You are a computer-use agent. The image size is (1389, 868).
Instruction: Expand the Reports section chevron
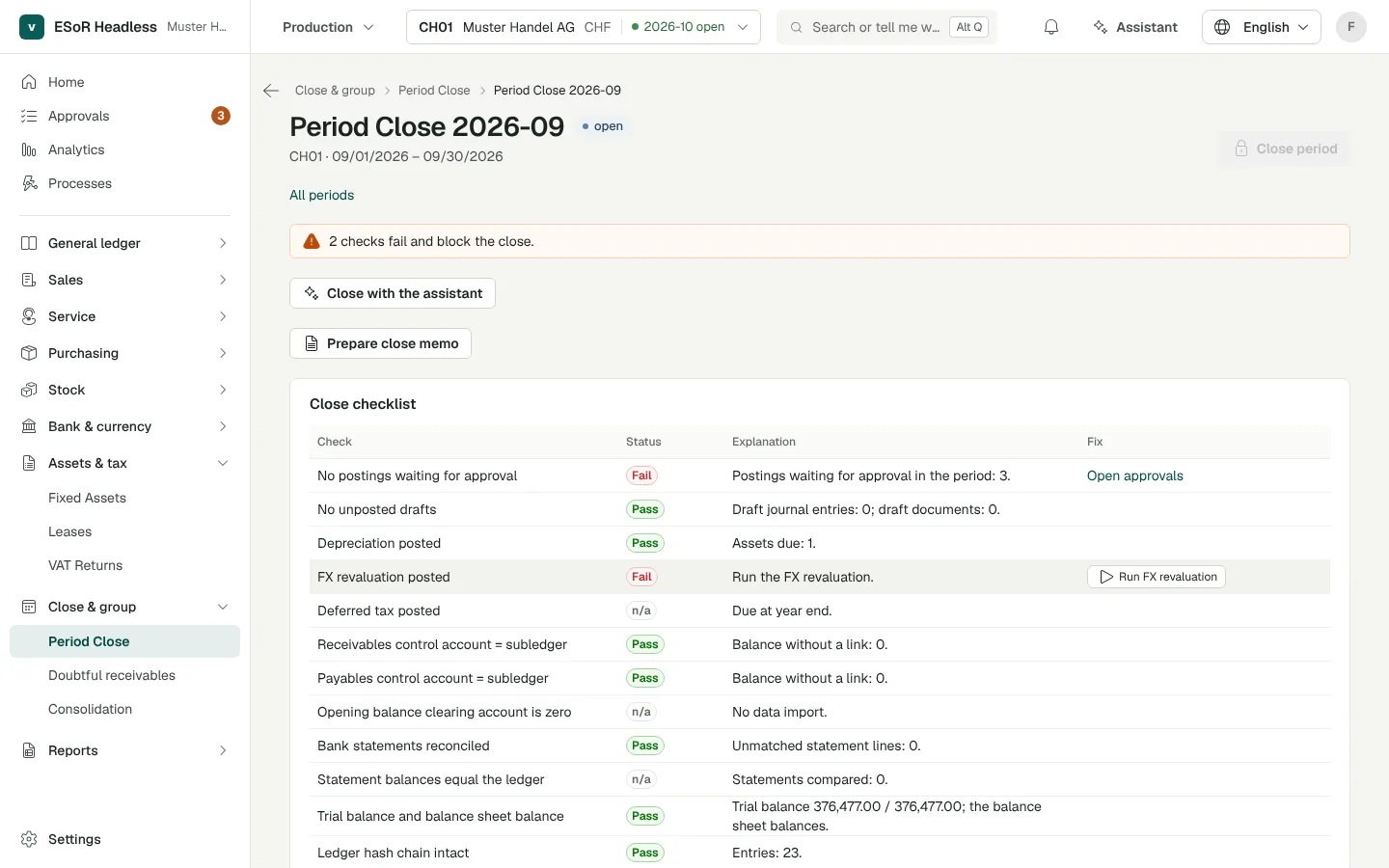tap(223, 750)
